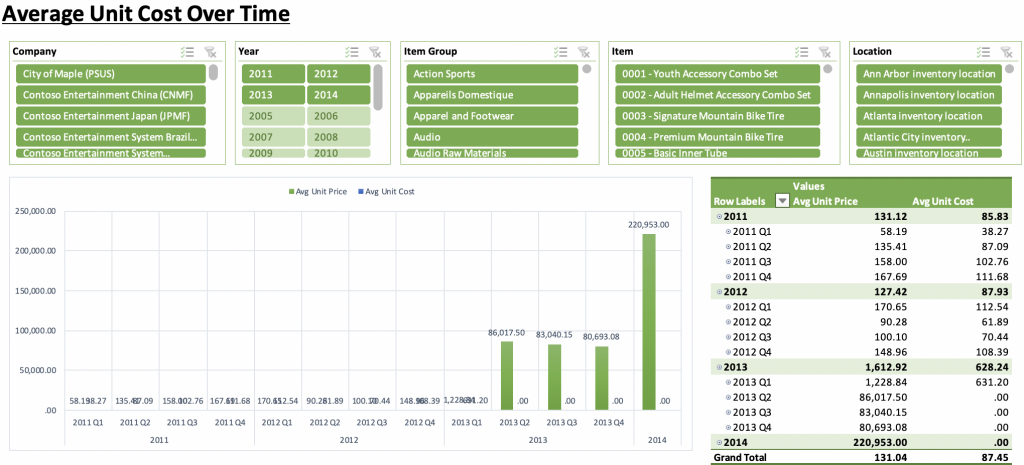Viewport: 1024px width, 465px height.
Task: Clear the Item slicer filter
Action: [826, 52]
